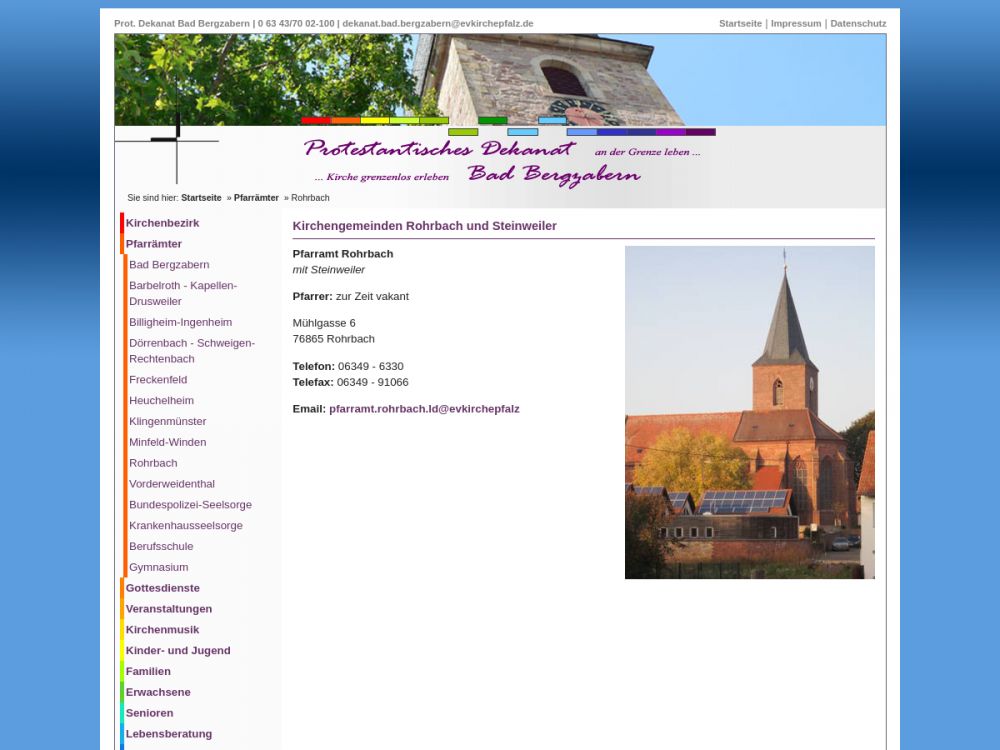Collapse the Pfarrämter menu section
The height and width of the screenshot is (750, 1000).
click(154, 244)
